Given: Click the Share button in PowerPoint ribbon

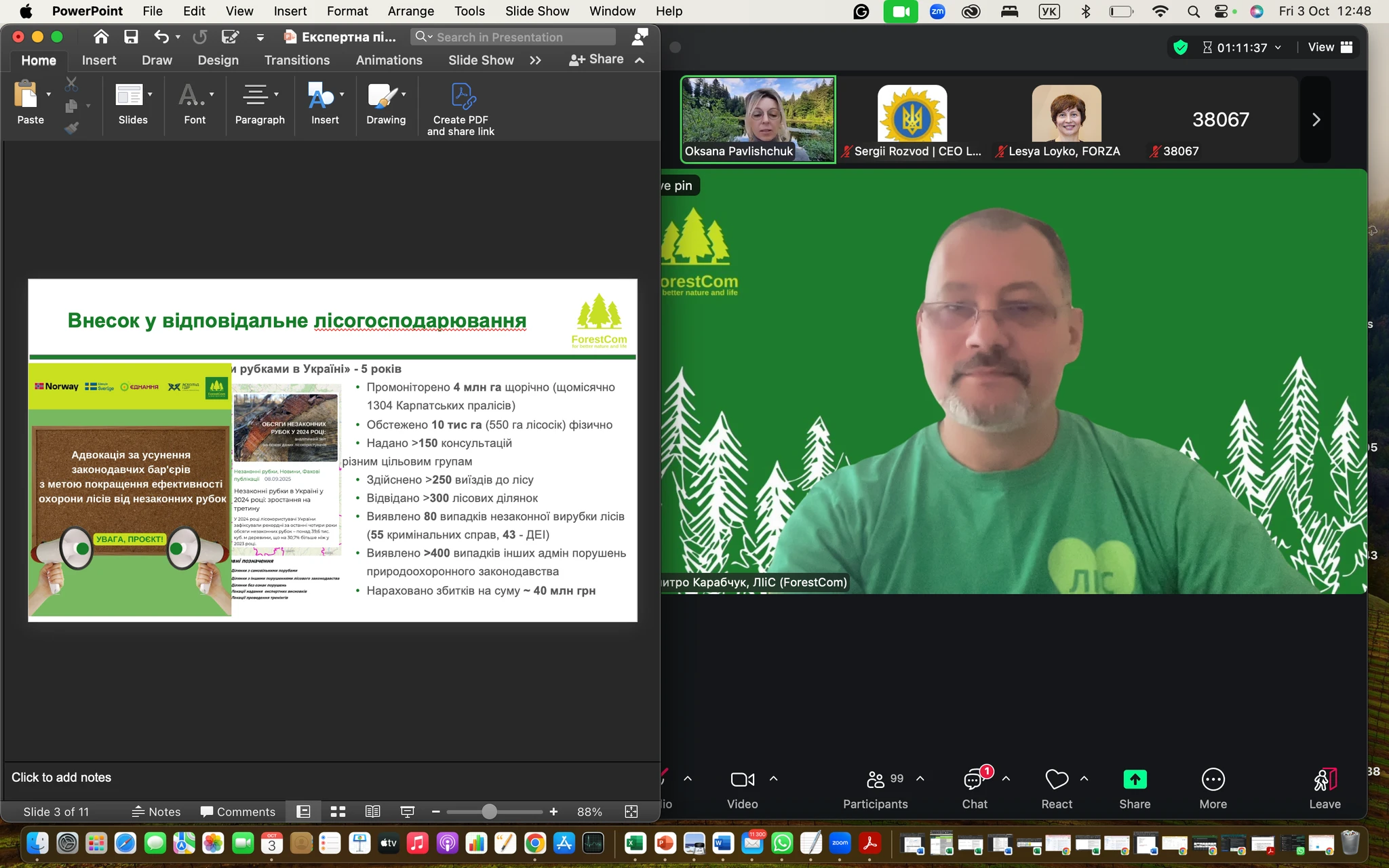Looking at the screenshot, I should coord(596,60).
